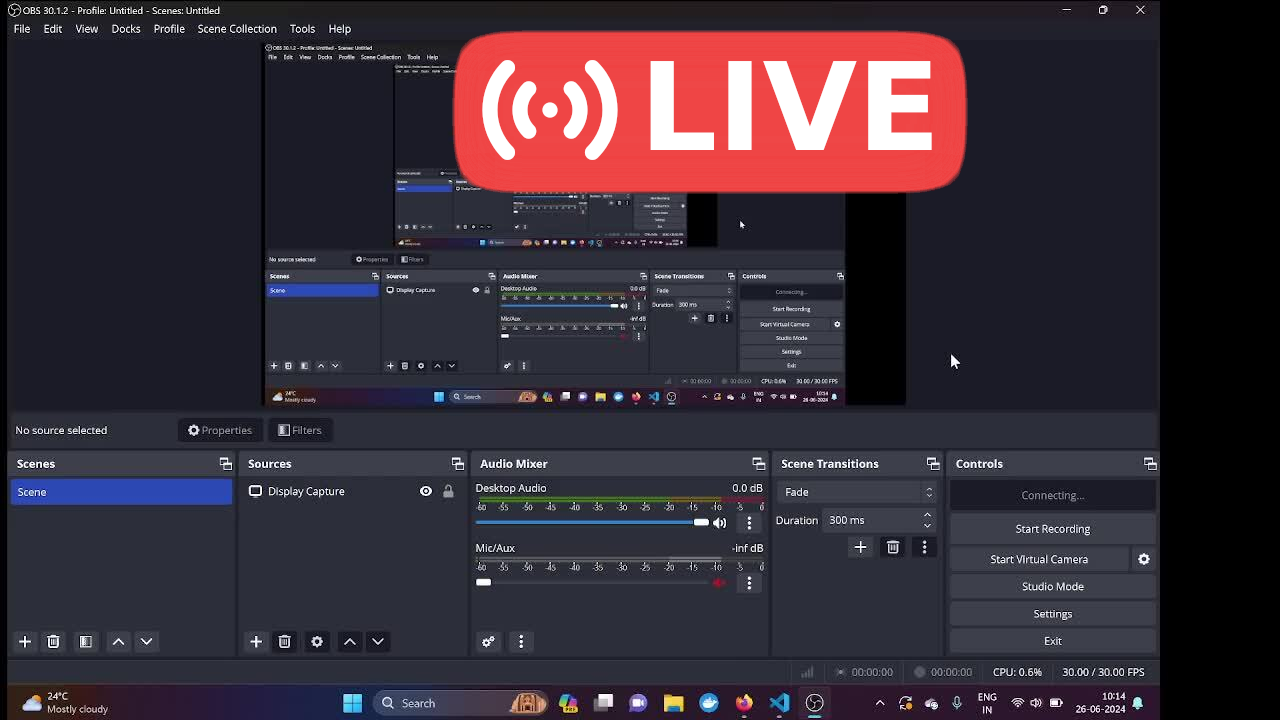Click the Start Virtual Camera button
This screenshot has height=720, width=1280.
1039,559
